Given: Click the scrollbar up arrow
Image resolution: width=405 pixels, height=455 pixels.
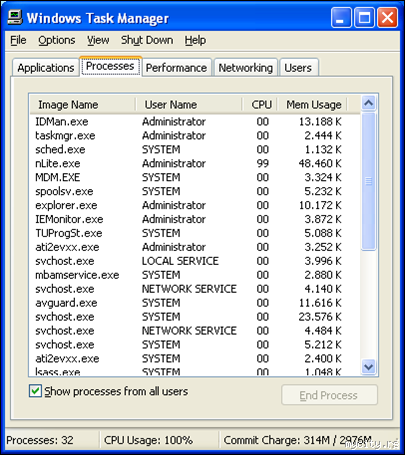Looking at the screenshot, I should pos(369,103).
